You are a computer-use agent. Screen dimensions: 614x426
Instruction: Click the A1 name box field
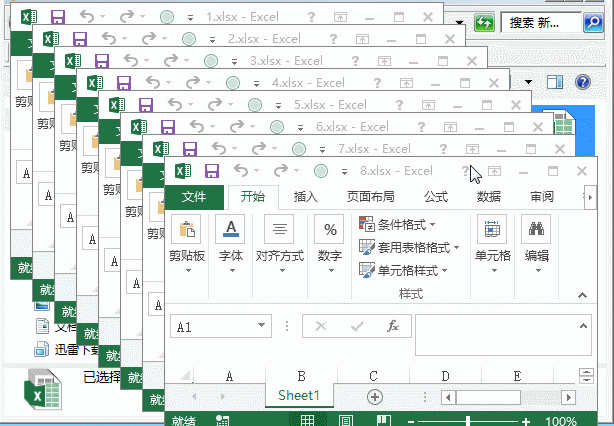coord(213,326)
